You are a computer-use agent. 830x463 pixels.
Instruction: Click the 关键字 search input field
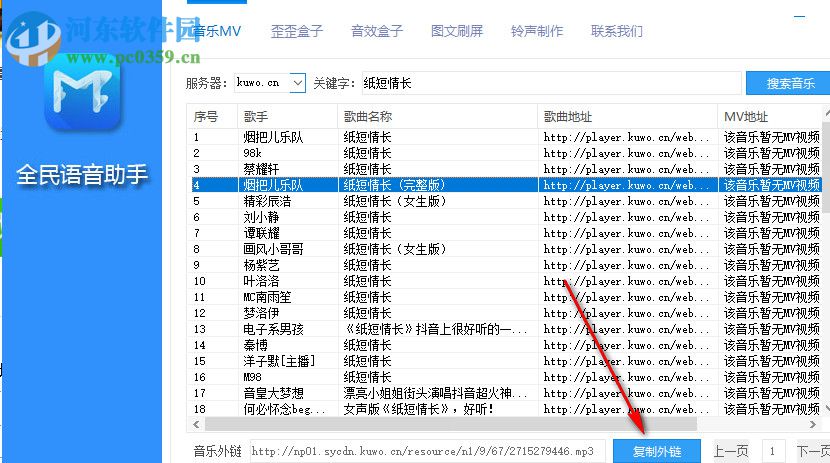551,83
